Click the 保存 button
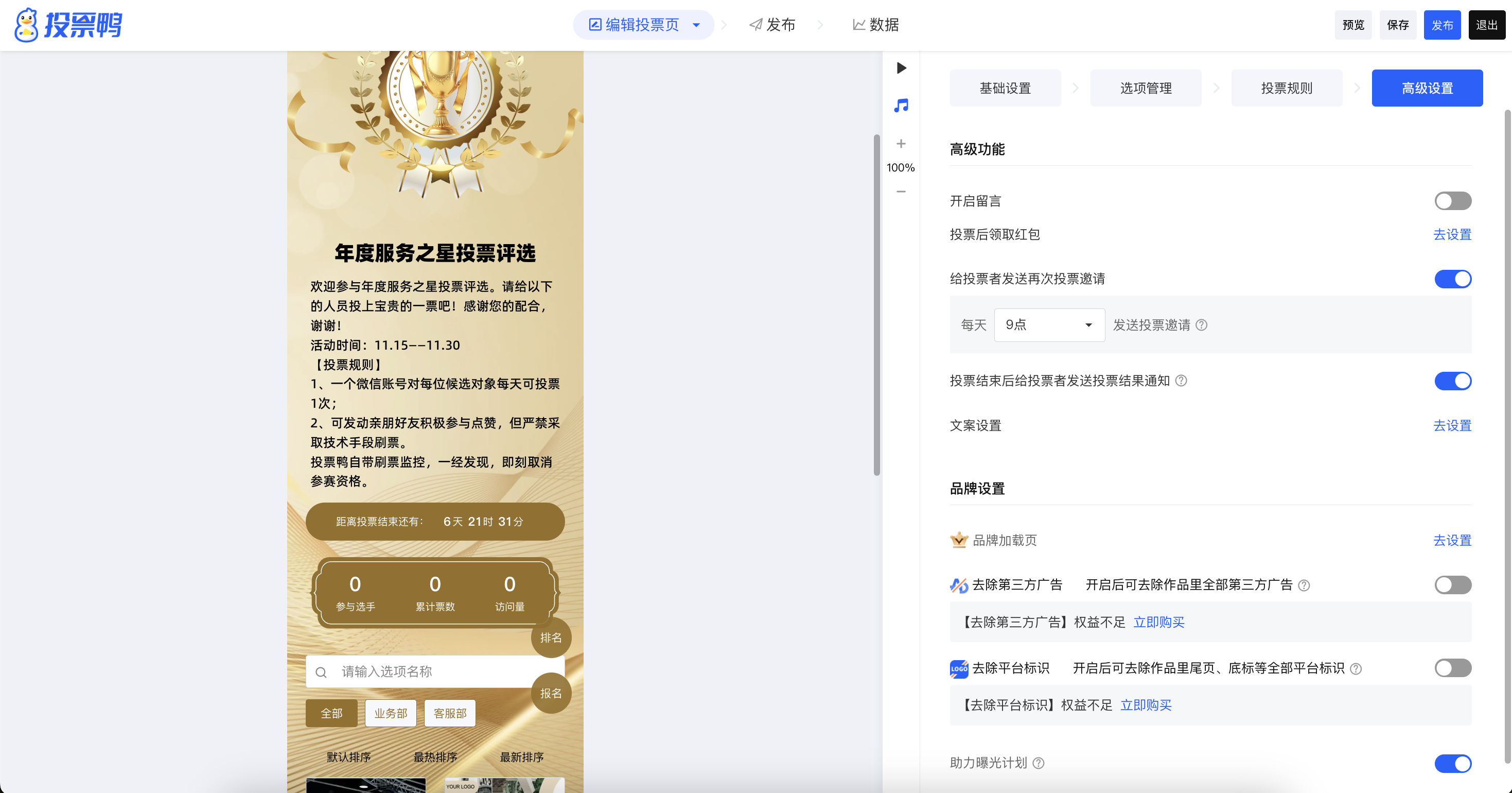The image size is (1512, 793). (1398, 25)
